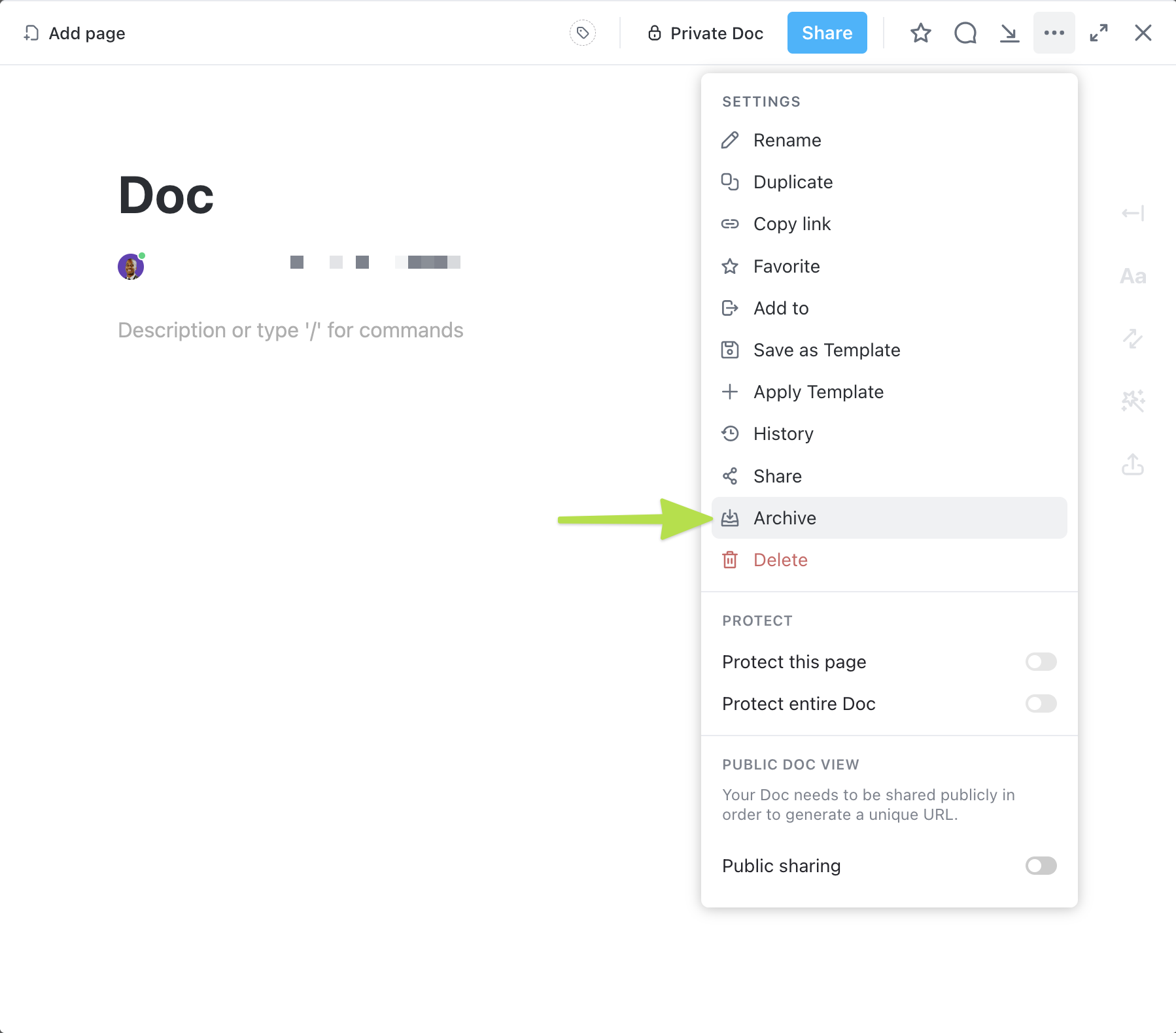Expand the doc to full screen
Viewport: 1176px width, 1033px height.
click(1098, 33)
